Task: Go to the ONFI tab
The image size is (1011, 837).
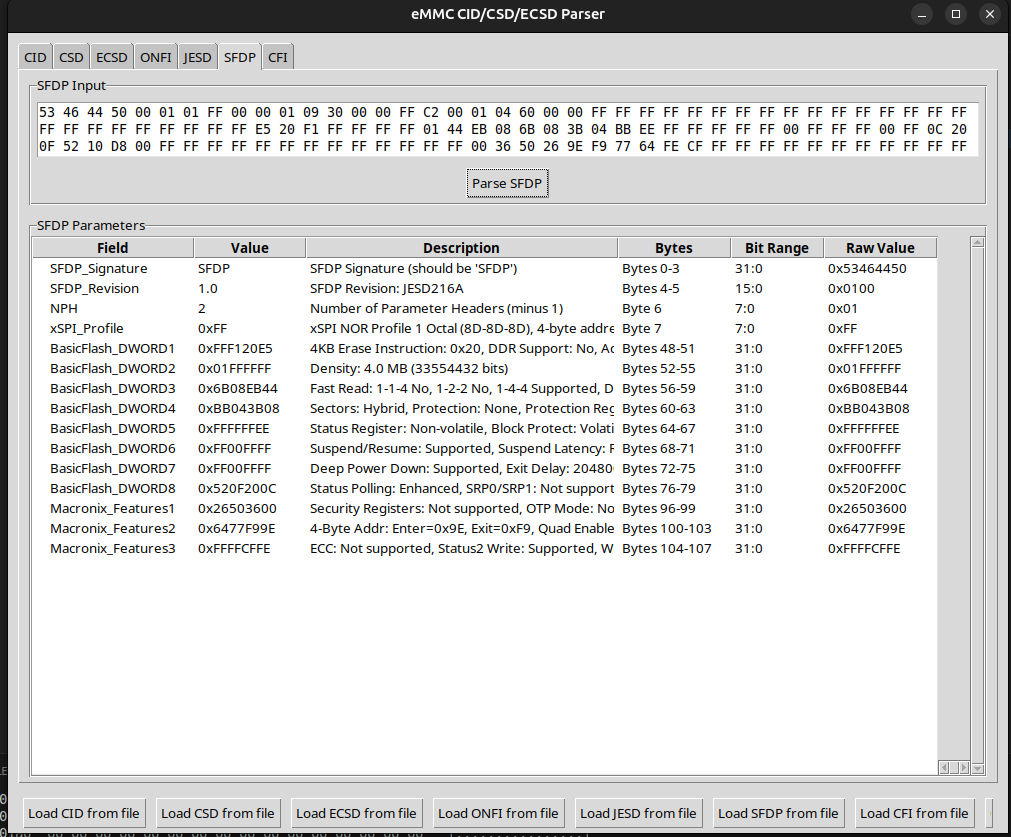Action: click(x=155, y=57)
